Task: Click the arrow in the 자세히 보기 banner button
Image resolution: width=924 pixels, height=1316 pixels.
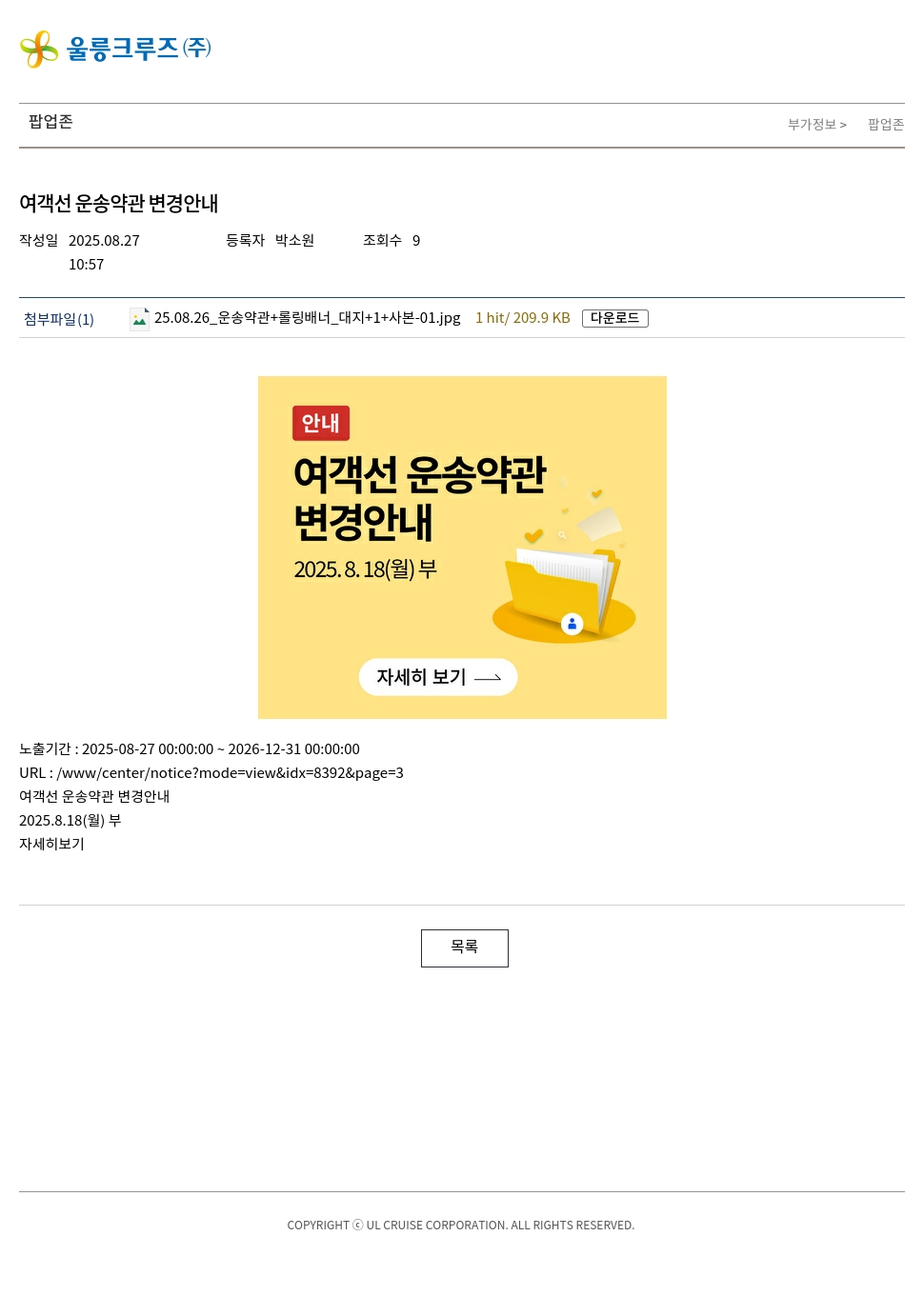Action: [x=488, y=678]
